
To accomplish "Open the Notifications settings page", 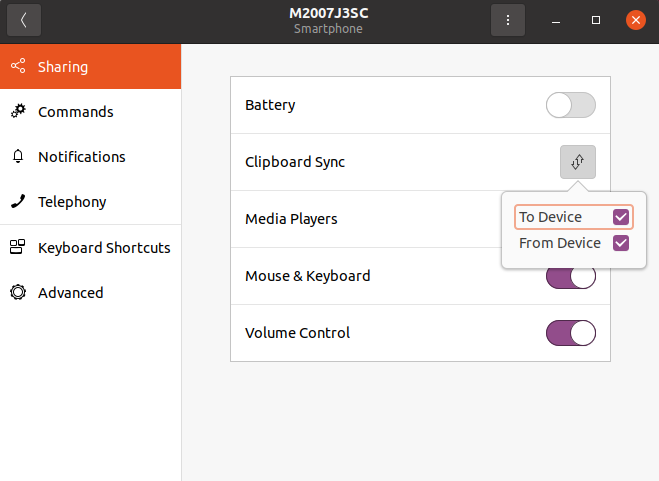I will pos(82,157).
